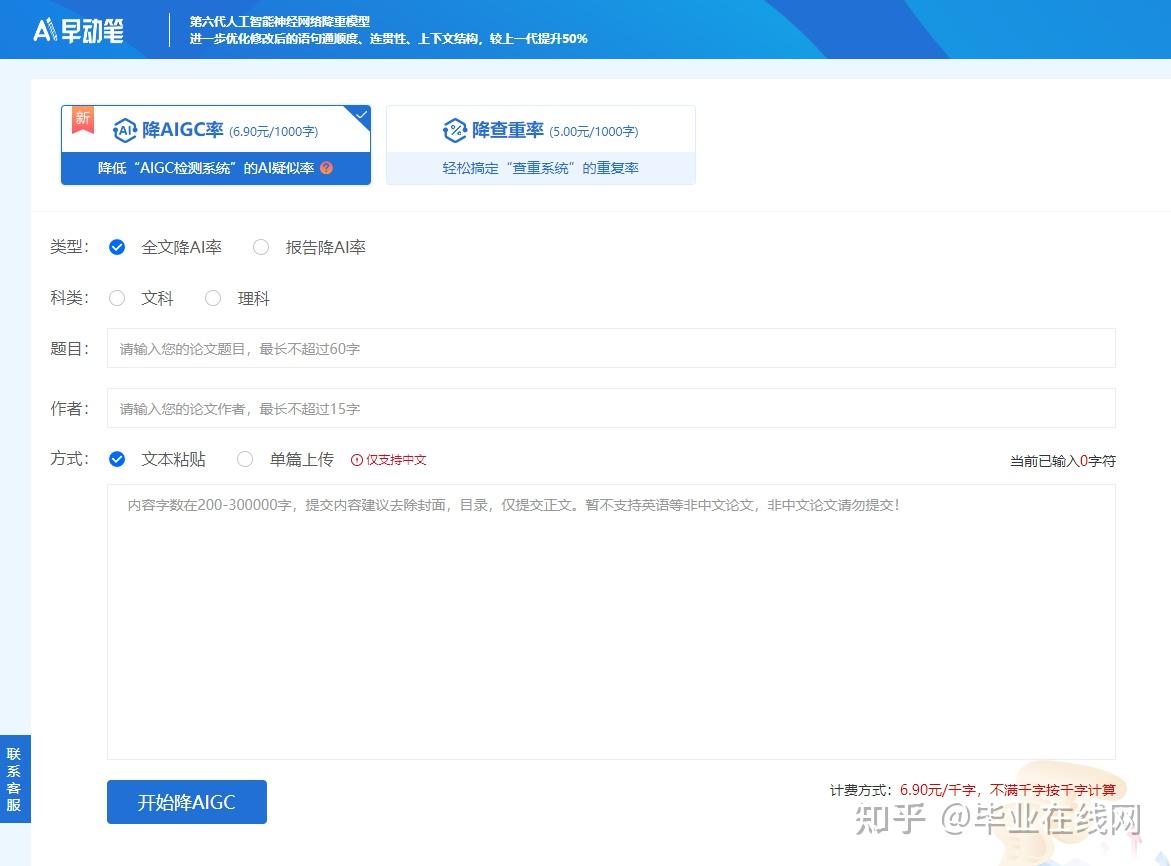Click the 仅支持中文 notice text
Screen dimensions: 1171x866
tap(396, 460)
